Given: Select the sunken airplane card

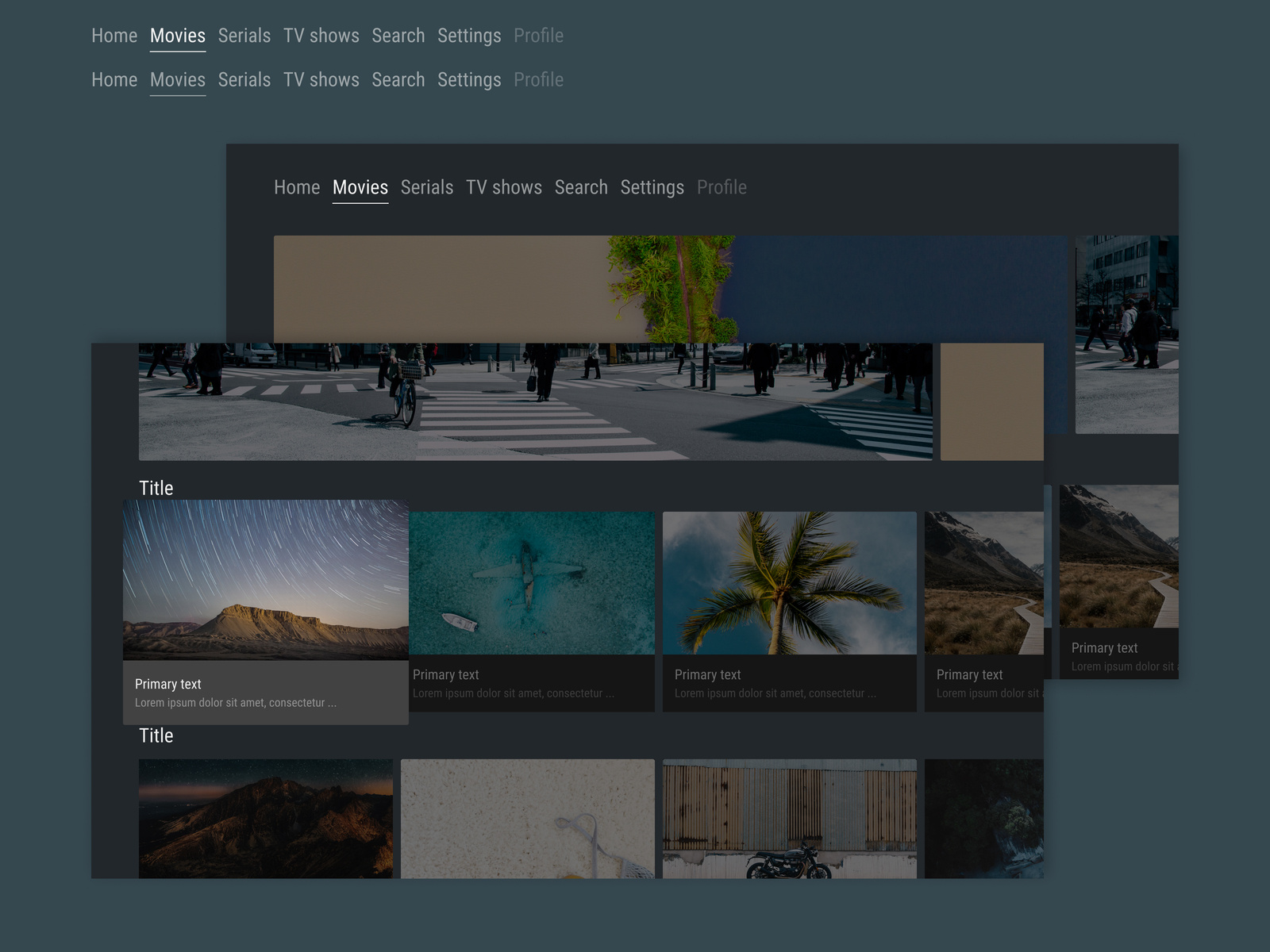Looking at the screenshot, I should pos(530,583).
